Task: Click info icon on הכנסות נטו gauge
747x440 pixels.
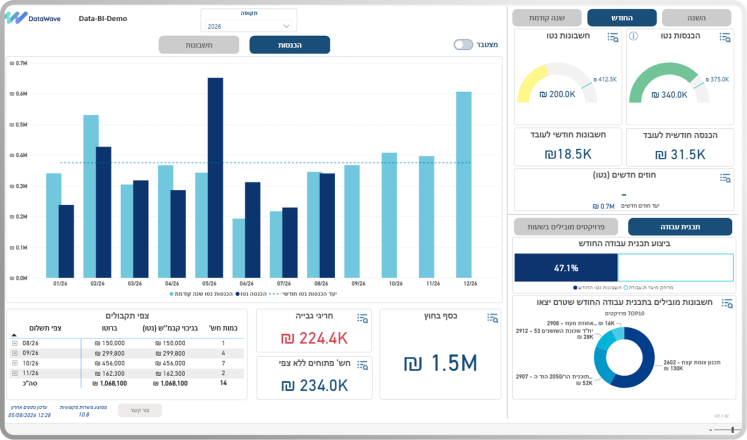Action: click(x=633, y=36)
